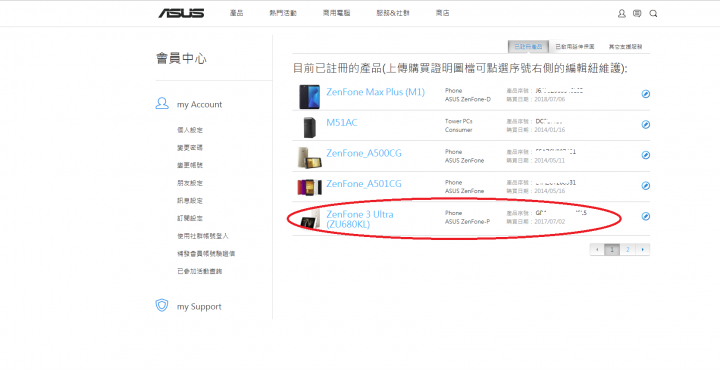Open 使用社群帳號登入 in sidebar

[202, 236]
